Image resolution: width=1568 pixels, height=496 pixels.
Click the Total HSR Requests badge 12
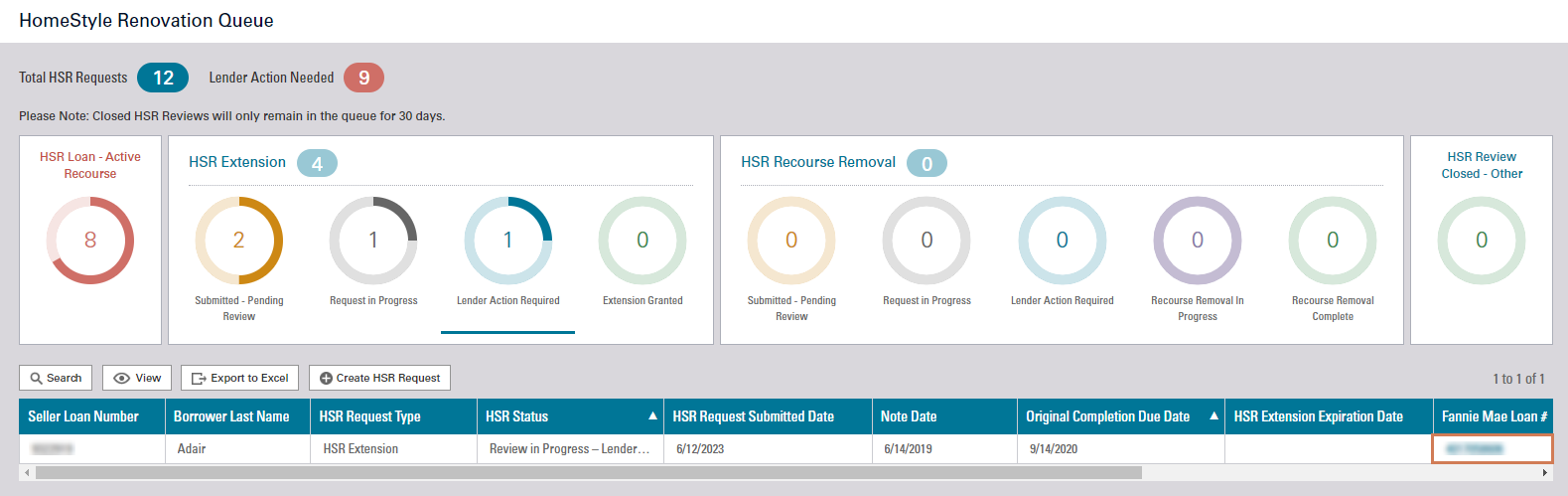pyautogui.click(x=163, y=78)
